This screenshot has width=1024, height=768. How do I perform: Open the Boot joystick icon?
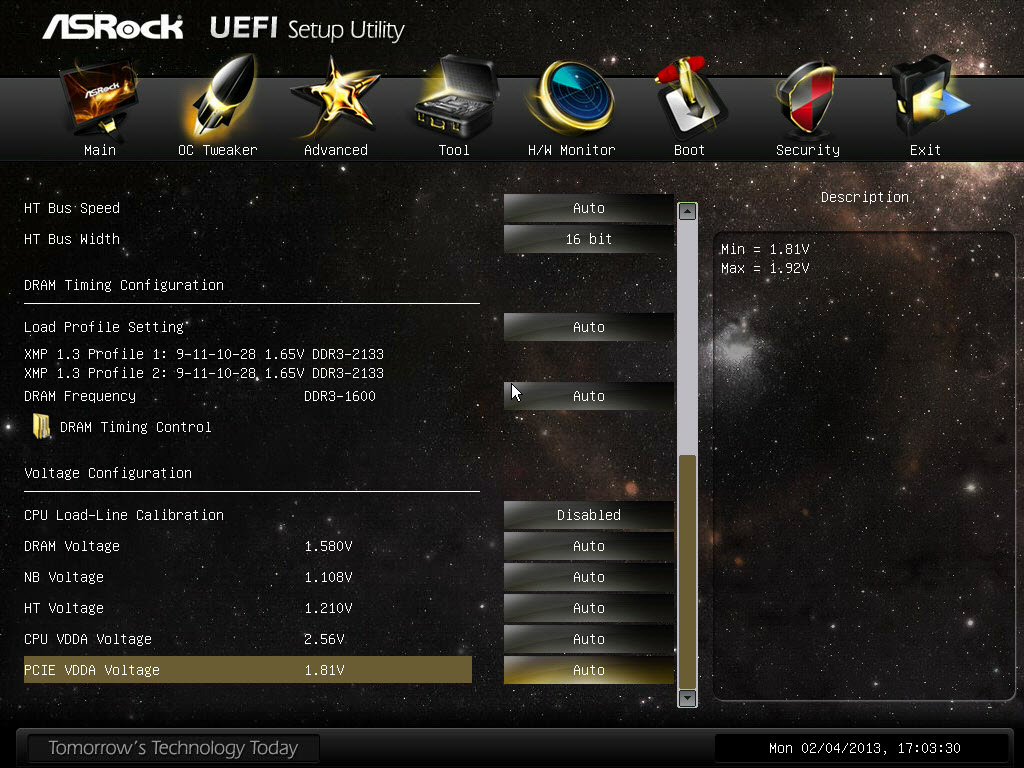(690, 97)
